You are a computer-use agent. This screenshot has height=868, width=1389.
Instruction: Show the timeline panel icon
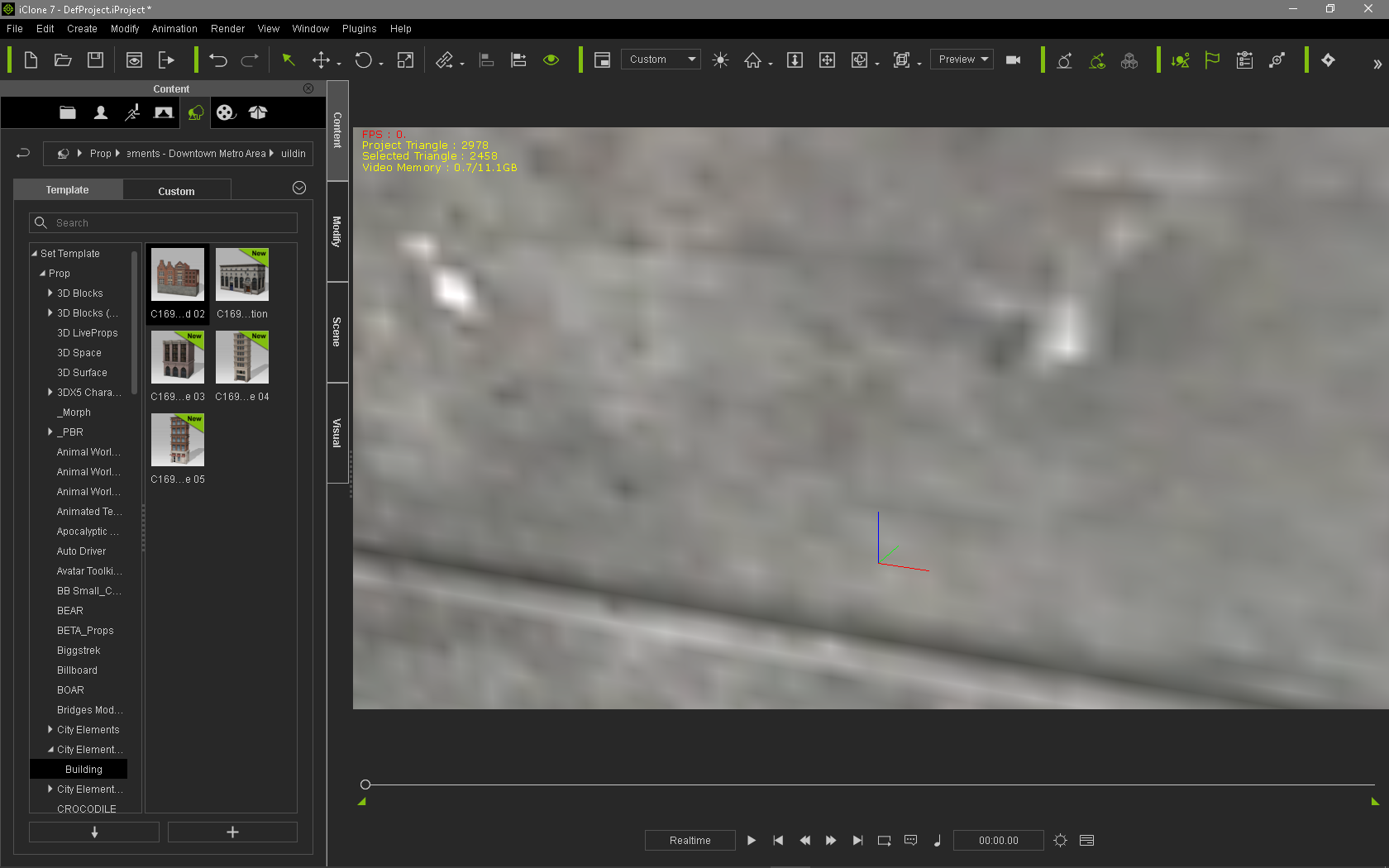coord(1087,841)
